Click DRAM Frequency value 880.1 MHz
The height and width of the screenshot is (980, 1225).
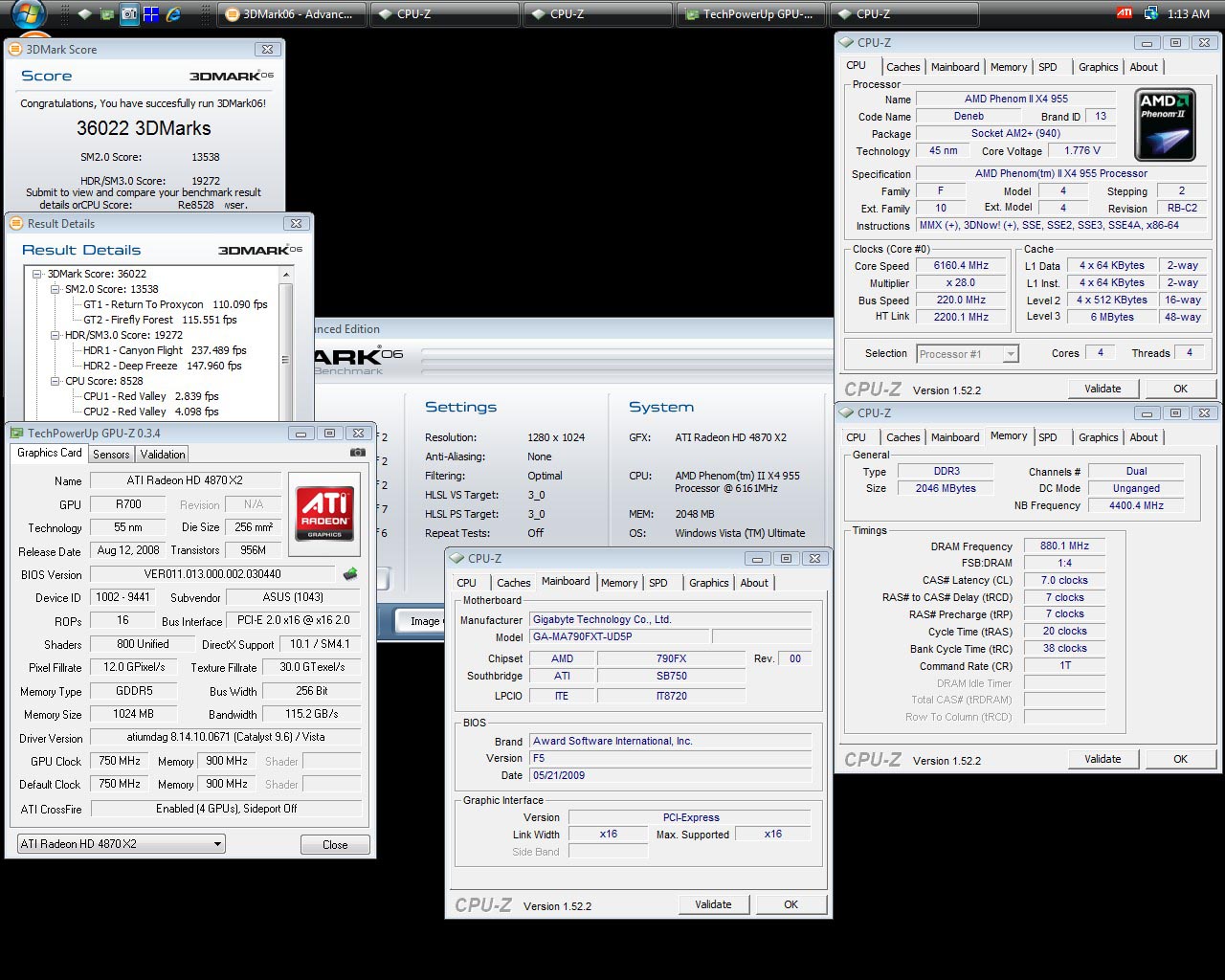[1065, 546]
